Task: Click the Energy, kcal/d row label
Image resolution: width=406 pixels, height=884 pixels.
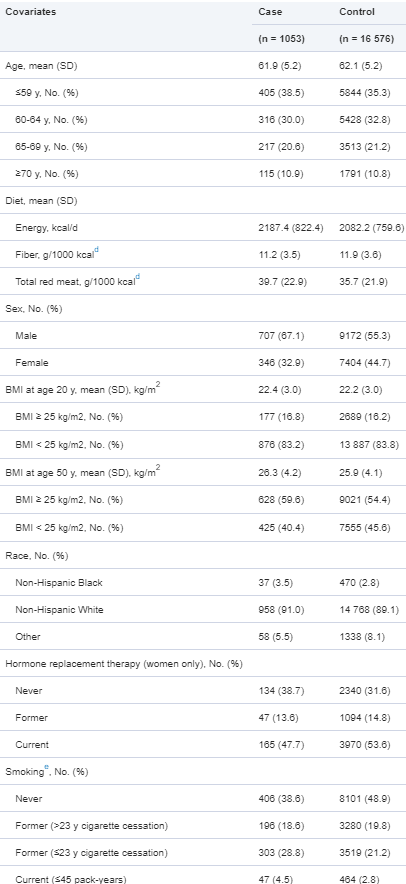Action: pos(46,228)
